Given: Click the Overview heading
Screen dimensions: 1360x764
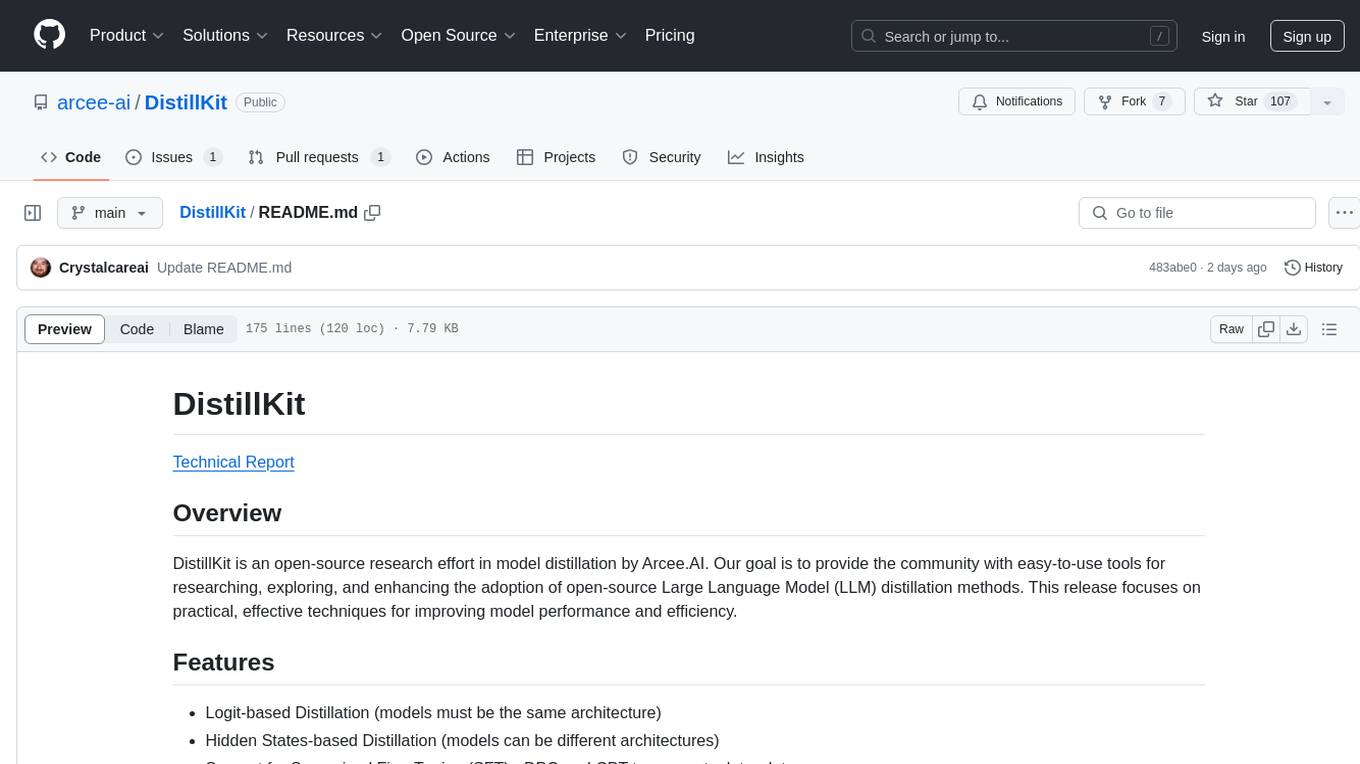Looking at the screenshot, I should [227, 513].
